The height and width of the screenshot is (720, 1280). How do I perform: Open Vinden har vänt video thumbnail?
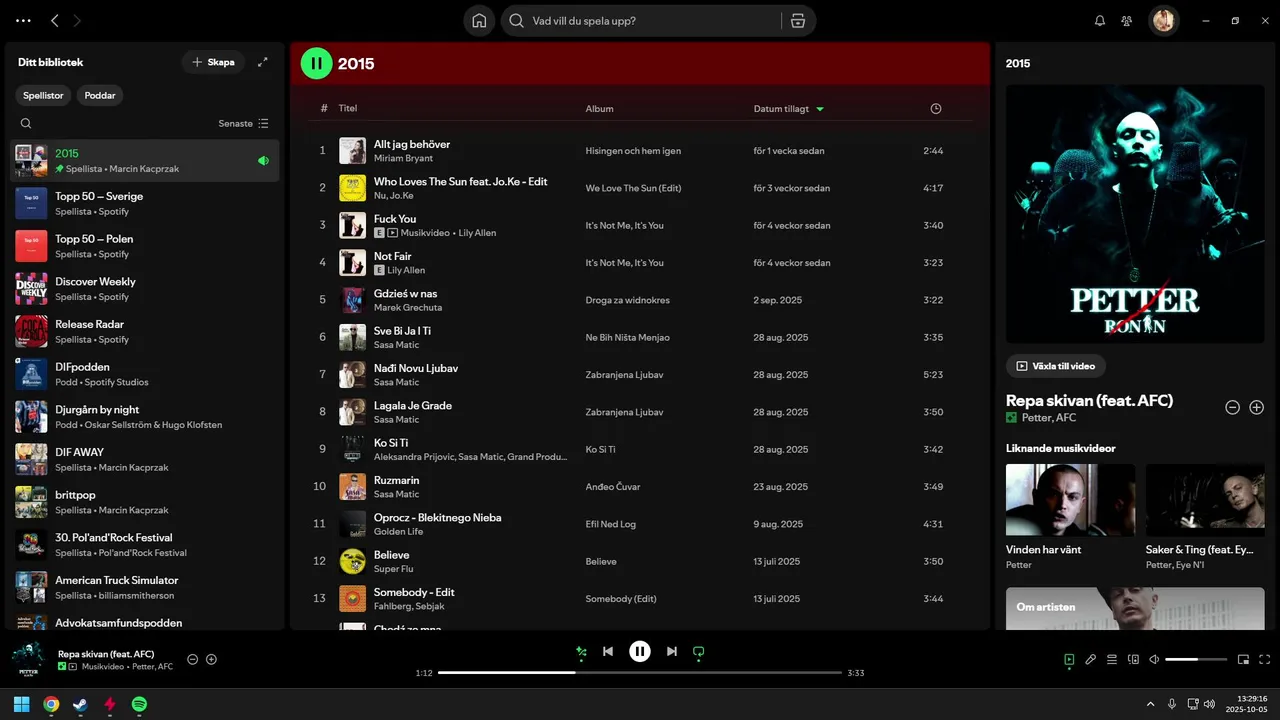(x=1070, y=500)
